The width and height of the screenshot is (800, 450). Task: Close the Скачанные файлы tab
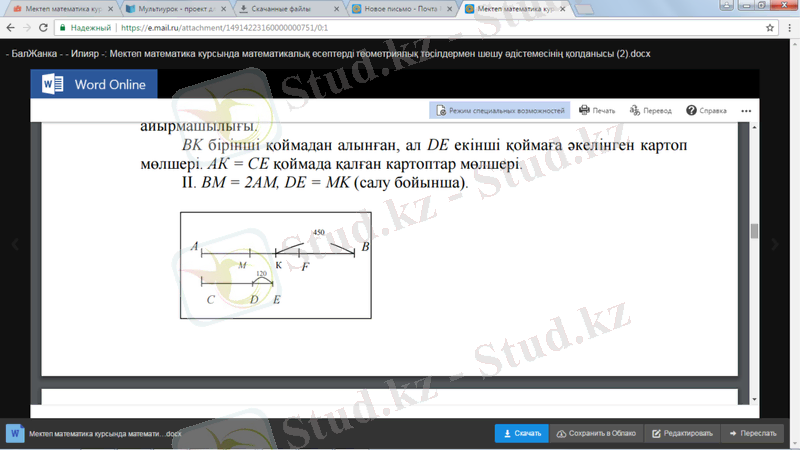pos(336,9)
